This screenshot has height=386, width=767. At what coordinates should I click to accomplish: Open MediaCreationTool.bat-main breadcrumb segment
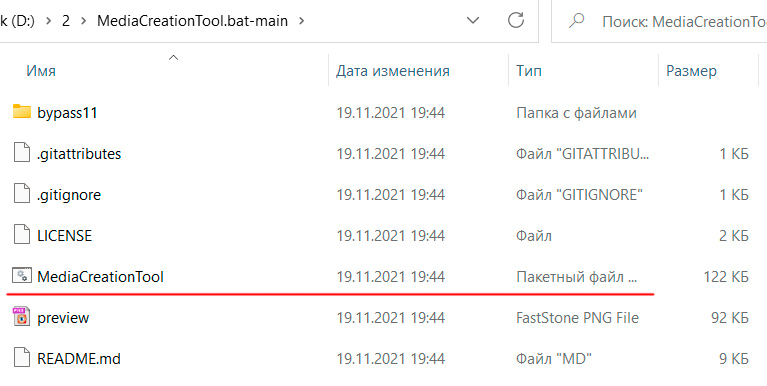pyautogui.click(x=192, y=21)
